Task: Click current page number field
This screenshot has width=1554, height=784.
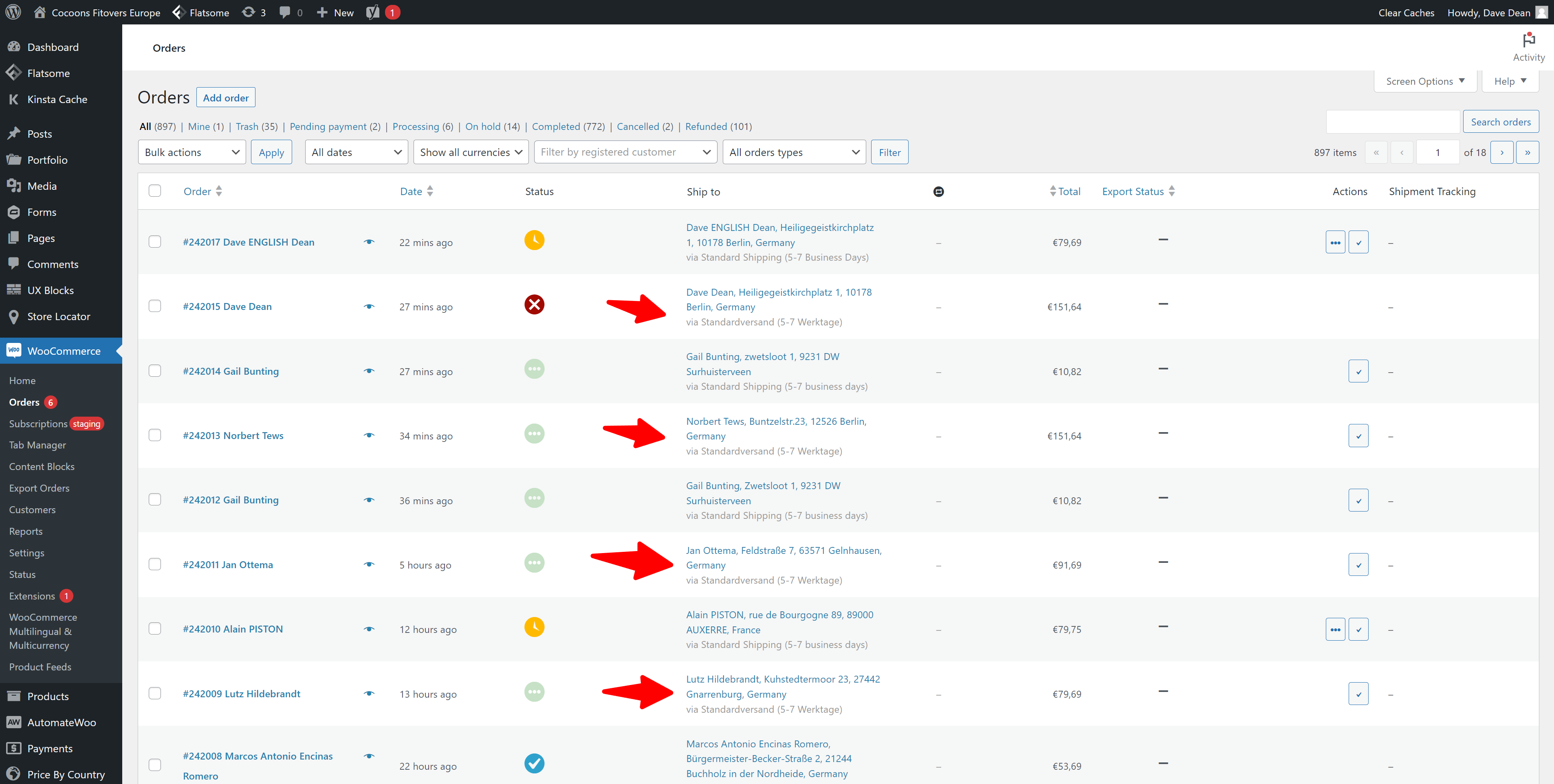Action: (1437, 153)
